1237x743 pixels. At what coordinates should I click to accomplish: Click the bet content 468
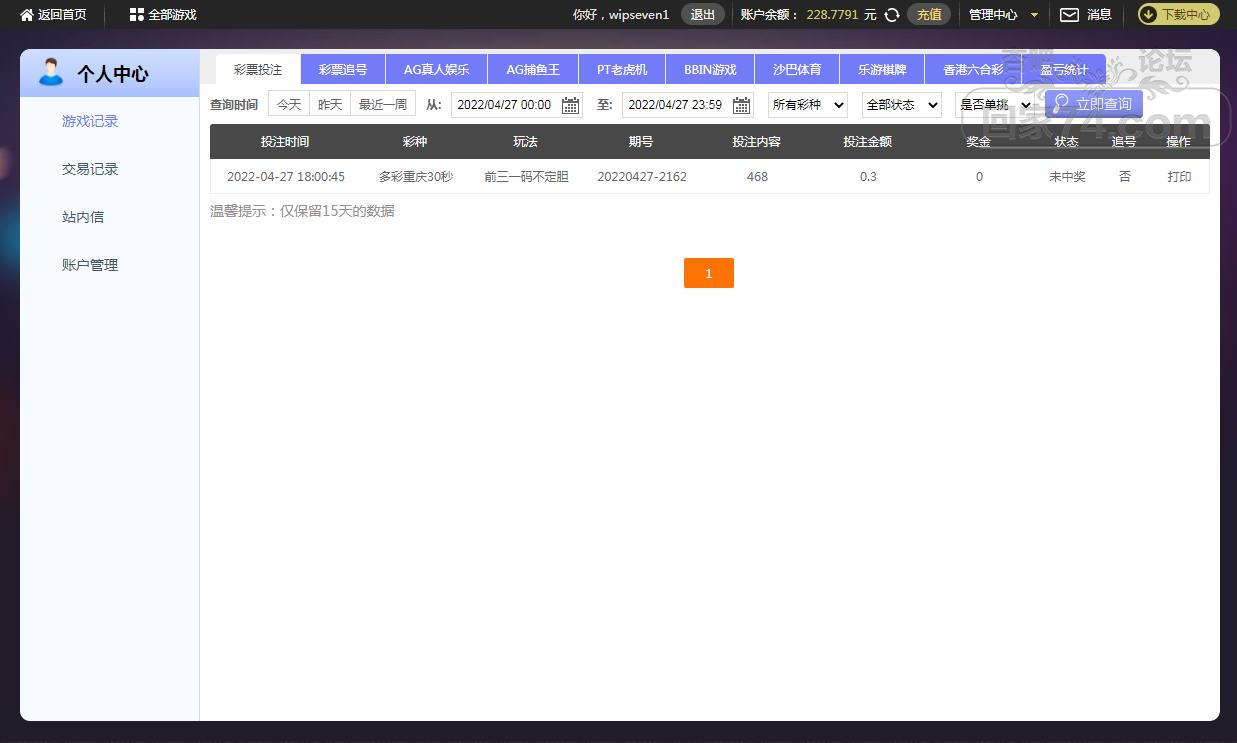(757, 177)
